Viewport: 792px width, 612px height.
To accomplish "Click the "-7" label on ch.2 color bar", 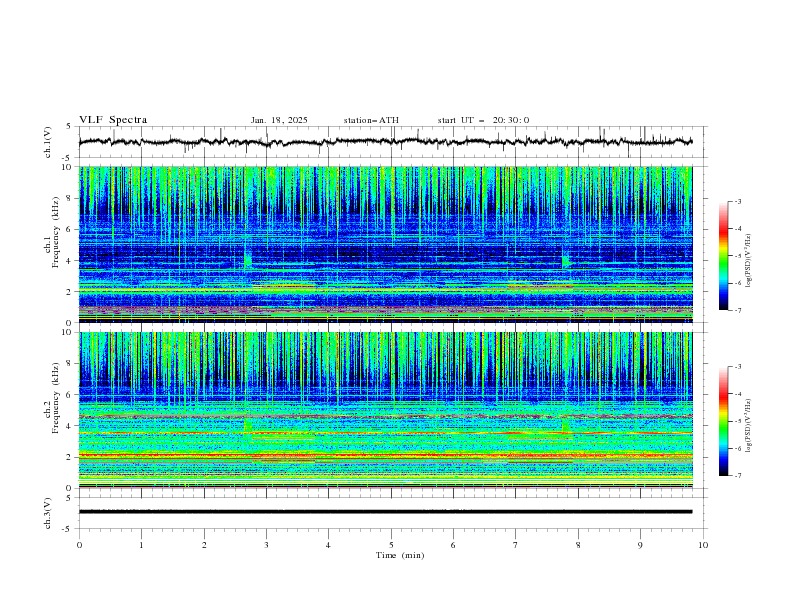I will (738, 476).
